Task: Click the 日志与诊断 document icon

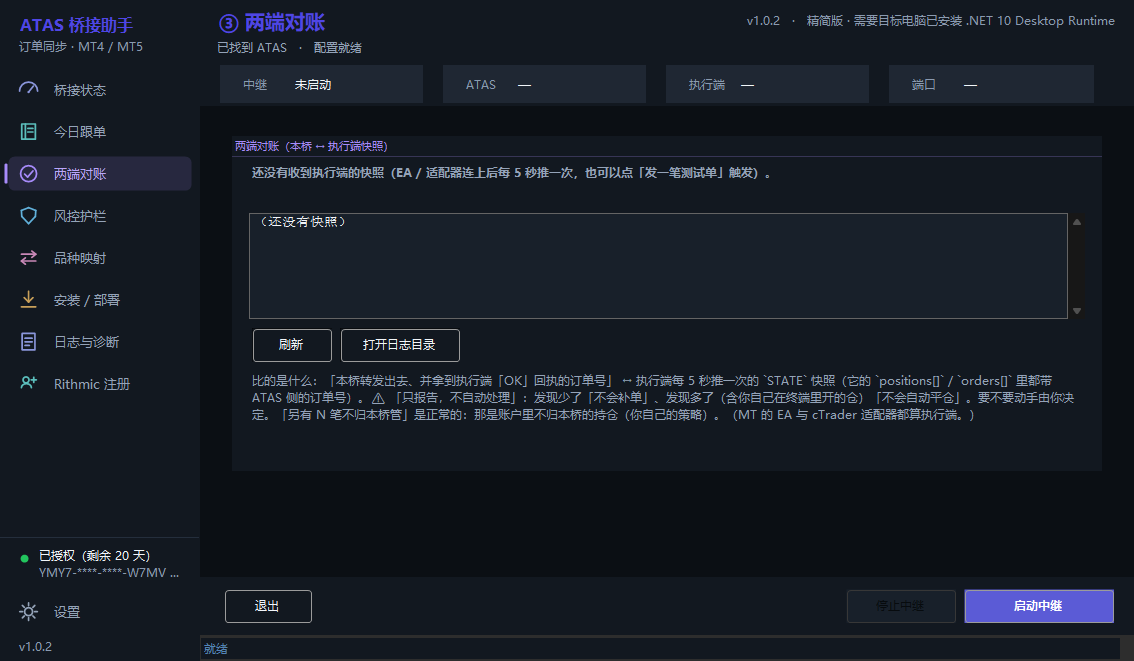Action: pos(28,341)
